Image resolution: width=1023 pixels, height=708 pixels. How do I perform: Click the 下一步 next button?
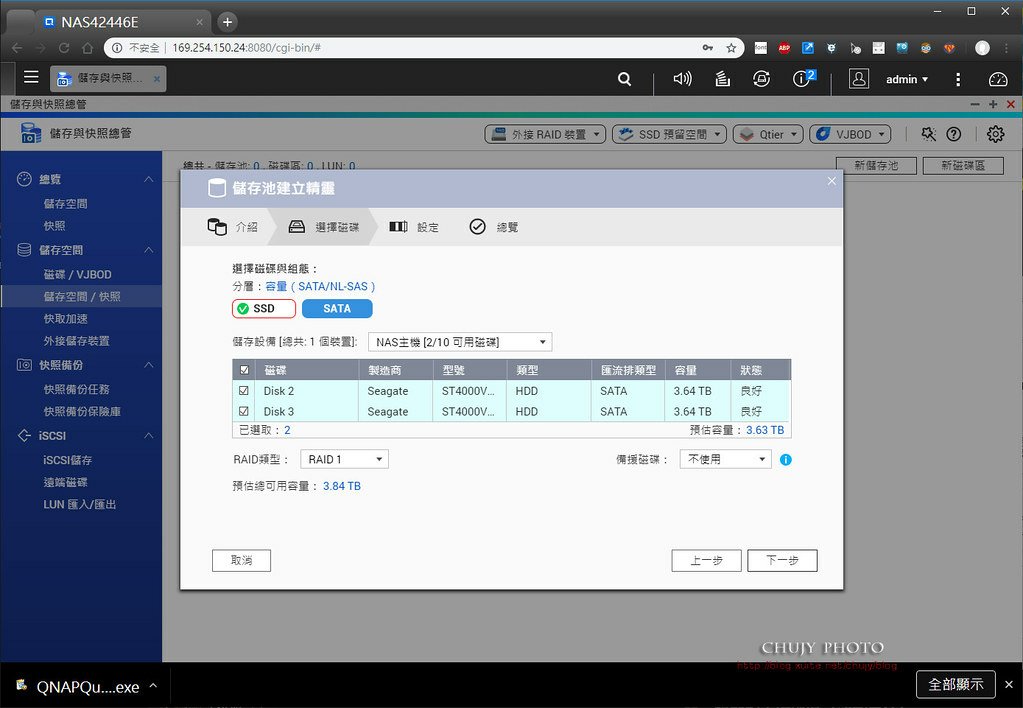point(782,561)
